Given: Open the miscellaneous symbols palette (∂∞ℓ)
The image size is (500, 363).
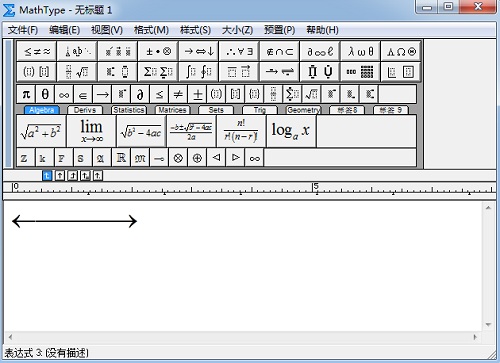Looking at the screenshot, I should (320, 52).
